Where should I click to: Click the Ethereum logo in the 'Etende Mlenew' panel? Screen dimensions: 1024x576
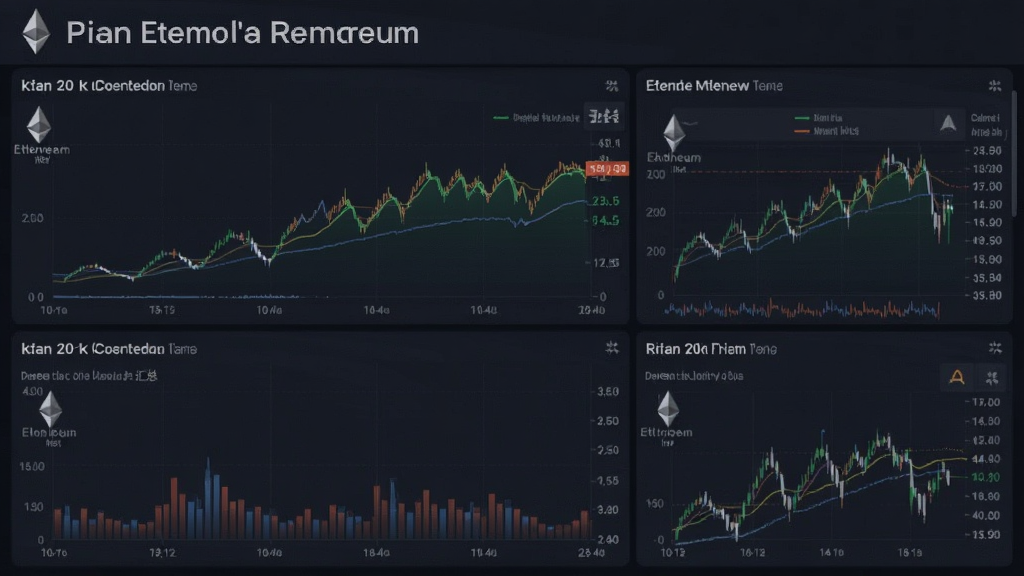pyautogui.click(x=674, y=133)
